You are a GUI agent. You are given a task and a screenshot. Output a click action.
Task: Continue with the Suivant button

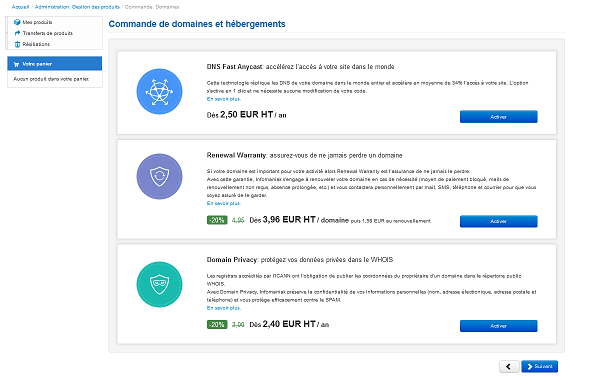click(x=540, y=366)
